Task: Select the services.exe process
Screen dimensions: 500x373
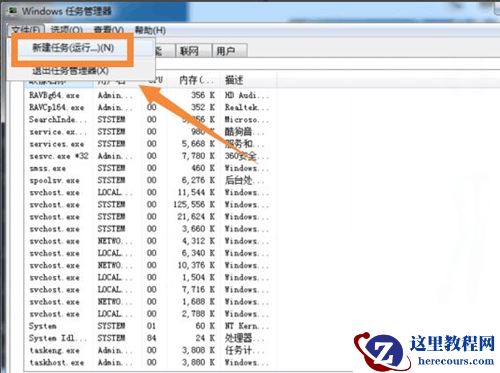Action: tap(57, 144)
